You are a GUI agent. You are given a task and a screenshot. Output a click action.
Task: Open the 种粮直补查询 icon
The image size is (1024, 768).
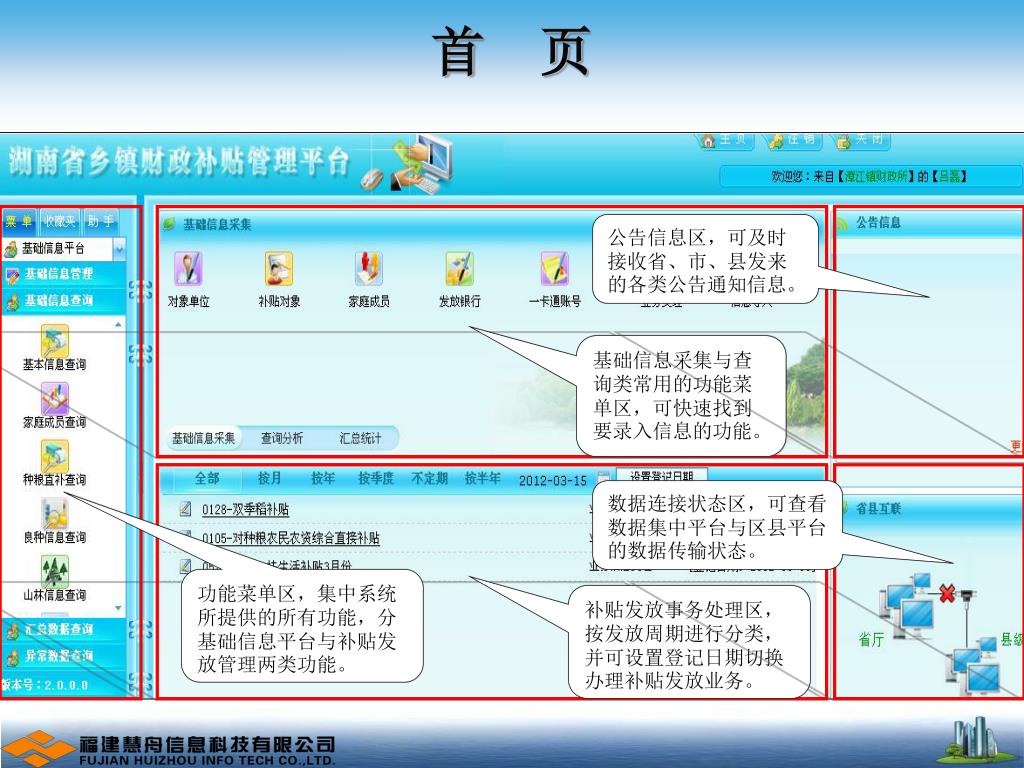pyautogui.click(x=55, y=455)
